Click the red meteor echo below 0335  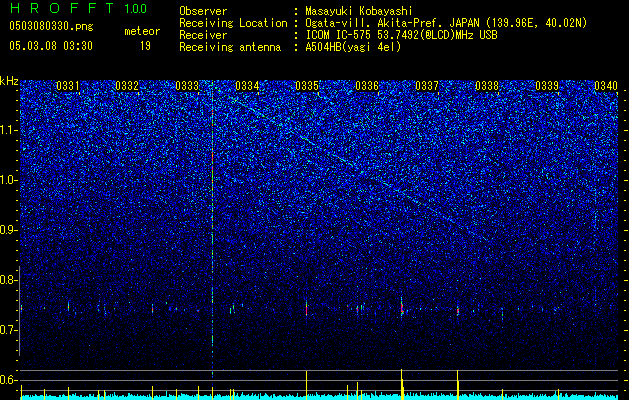306,308
